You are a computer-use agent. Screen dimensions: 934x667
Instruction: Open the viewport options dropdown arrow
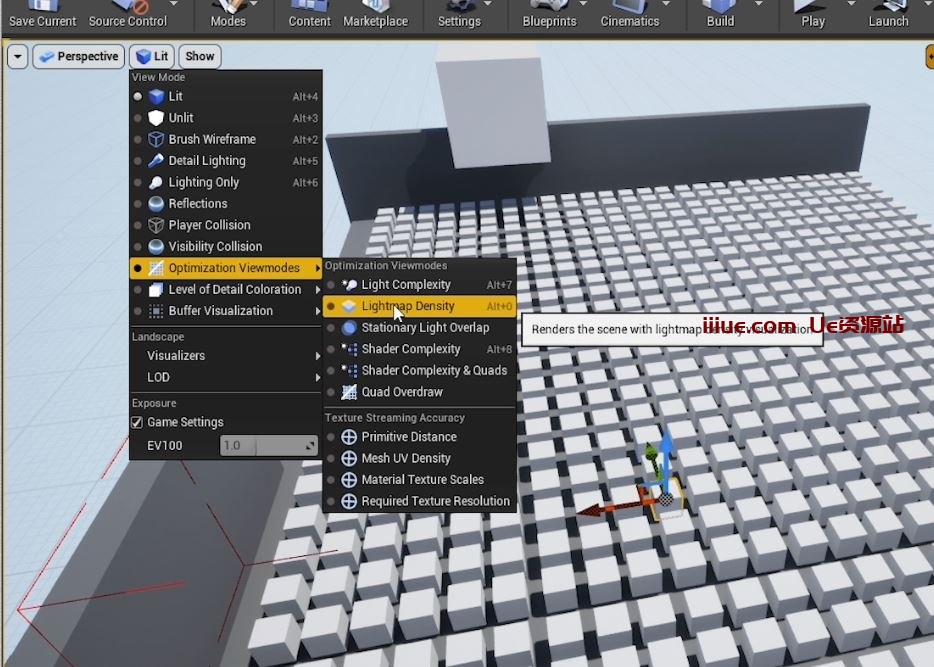click(17, 57)
